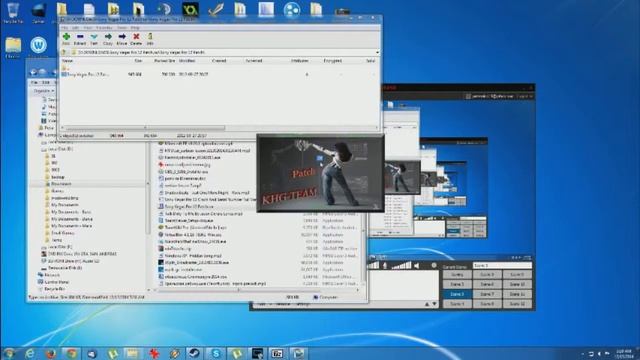Screen dimensions: 640x360
Task: Select the parent '..' folder row in 7-Zip
Action: 65,68
